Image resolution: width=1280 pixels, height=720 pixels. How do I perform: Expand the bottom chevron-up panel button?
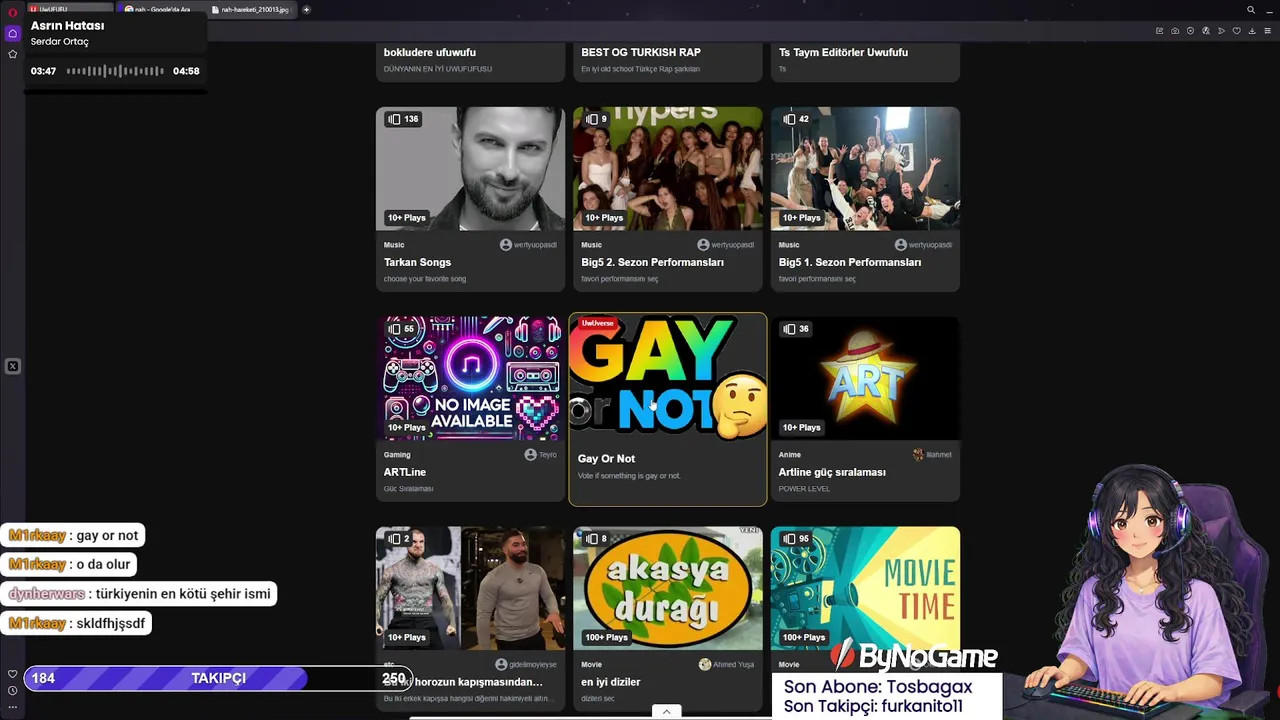(666, 712)
